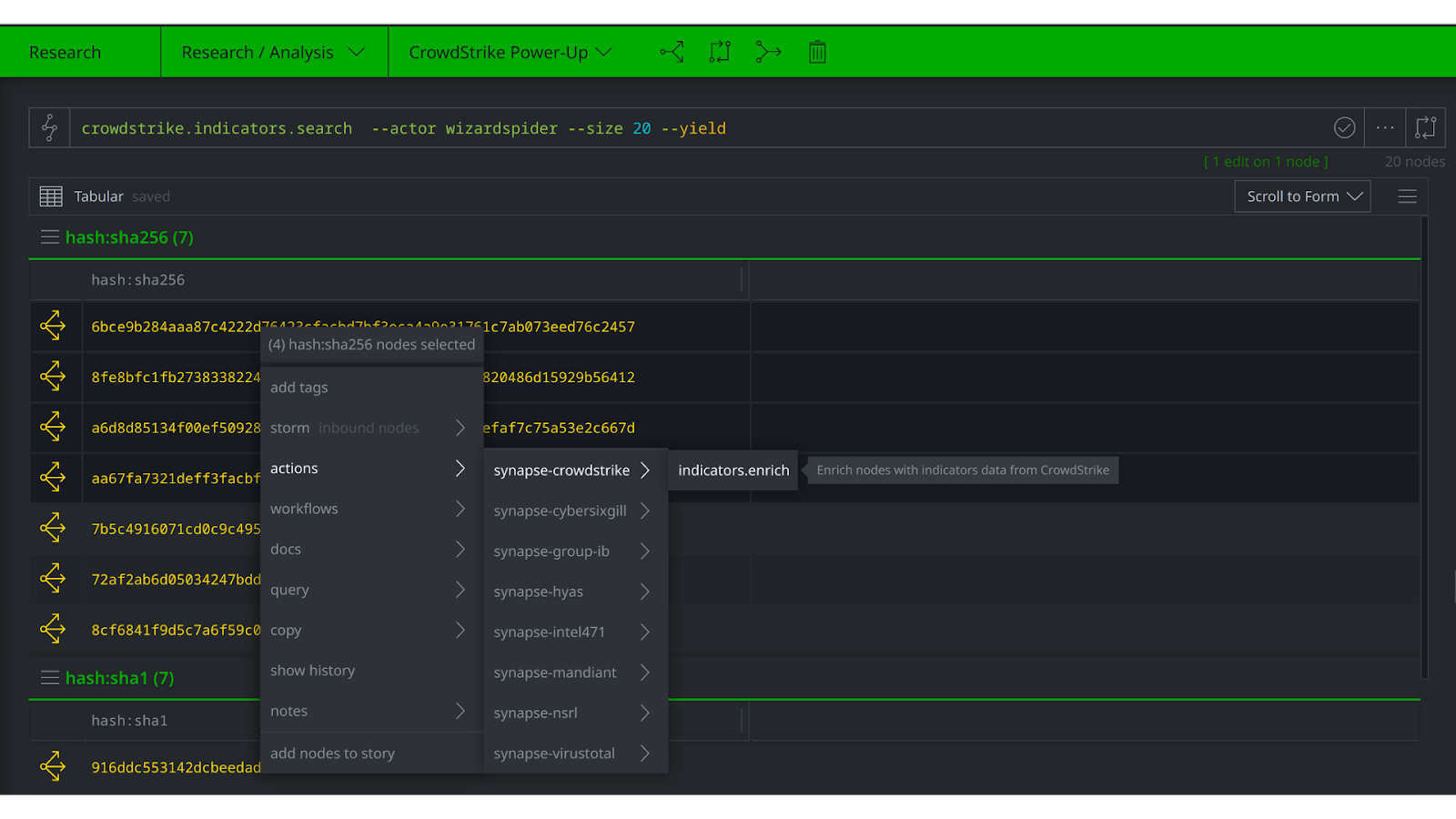Open the CrowdStrike Power-Up dropdown
This screenshot has width=1456, height=819.
click(510, 52)
